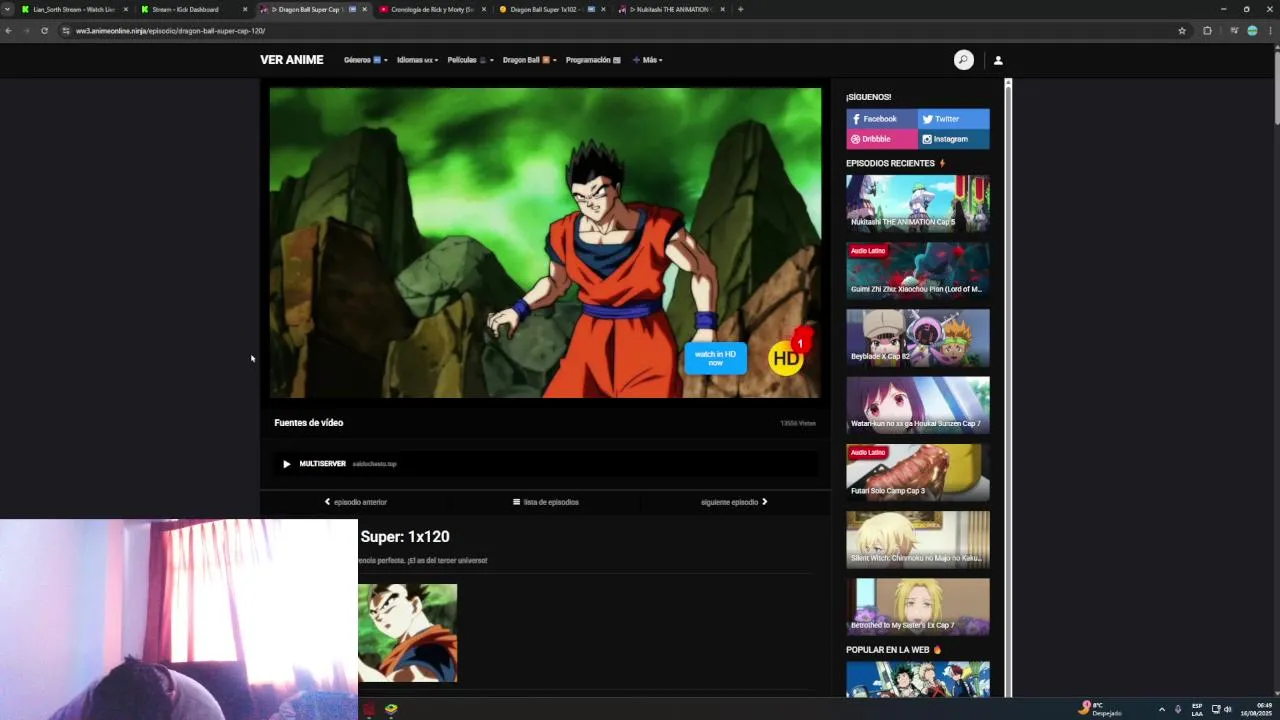
Task: Click the yellow HD badge on video
Action: tap(786, 358)
